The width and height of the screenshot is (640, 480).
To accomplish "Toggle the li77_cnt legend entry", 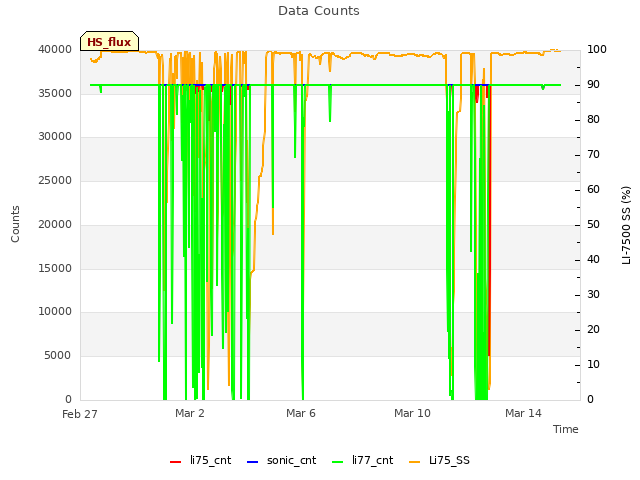I will point(363,460).
